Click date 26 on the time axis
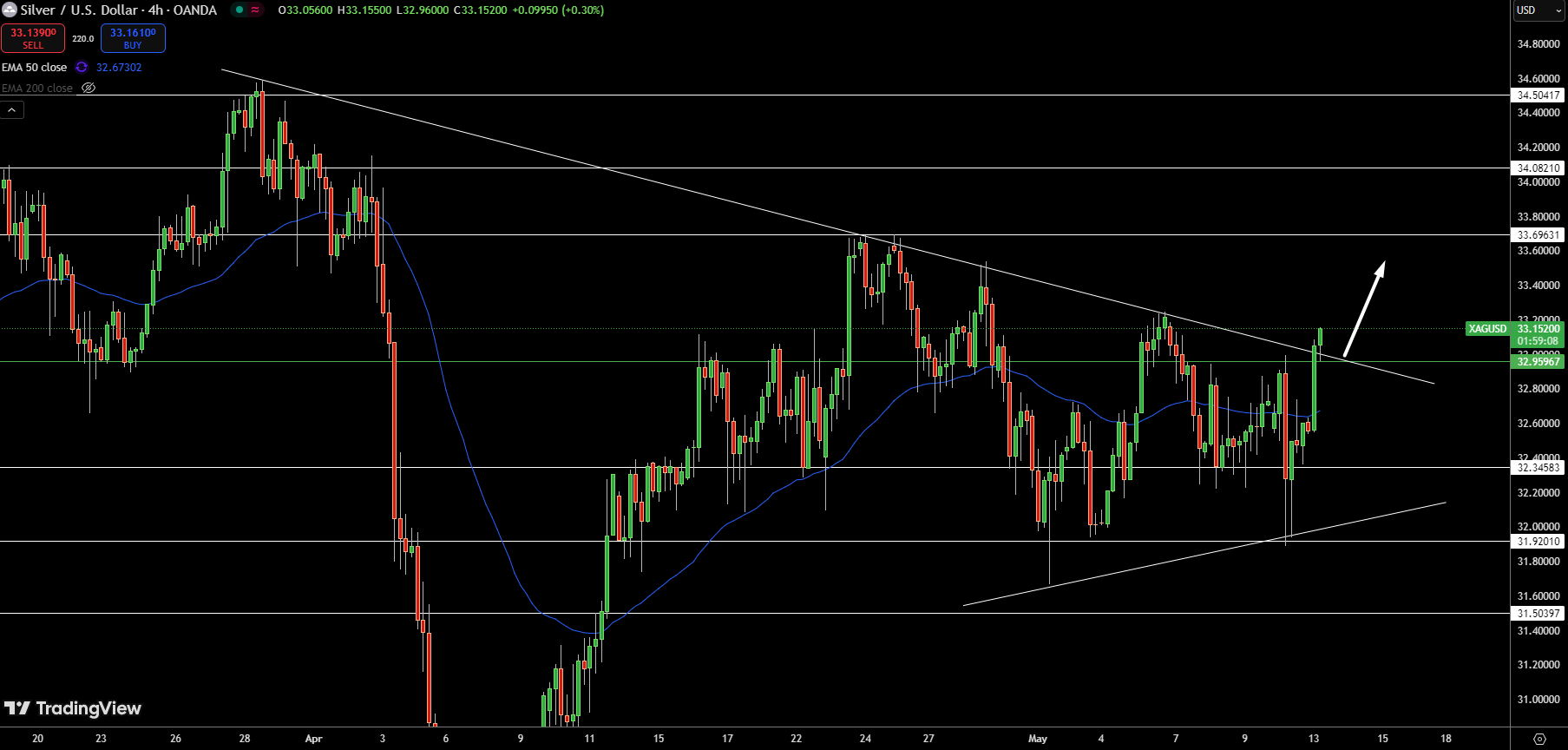This screenshot has height=750, width=1568. pyautogui.click(x=176, y=739)
